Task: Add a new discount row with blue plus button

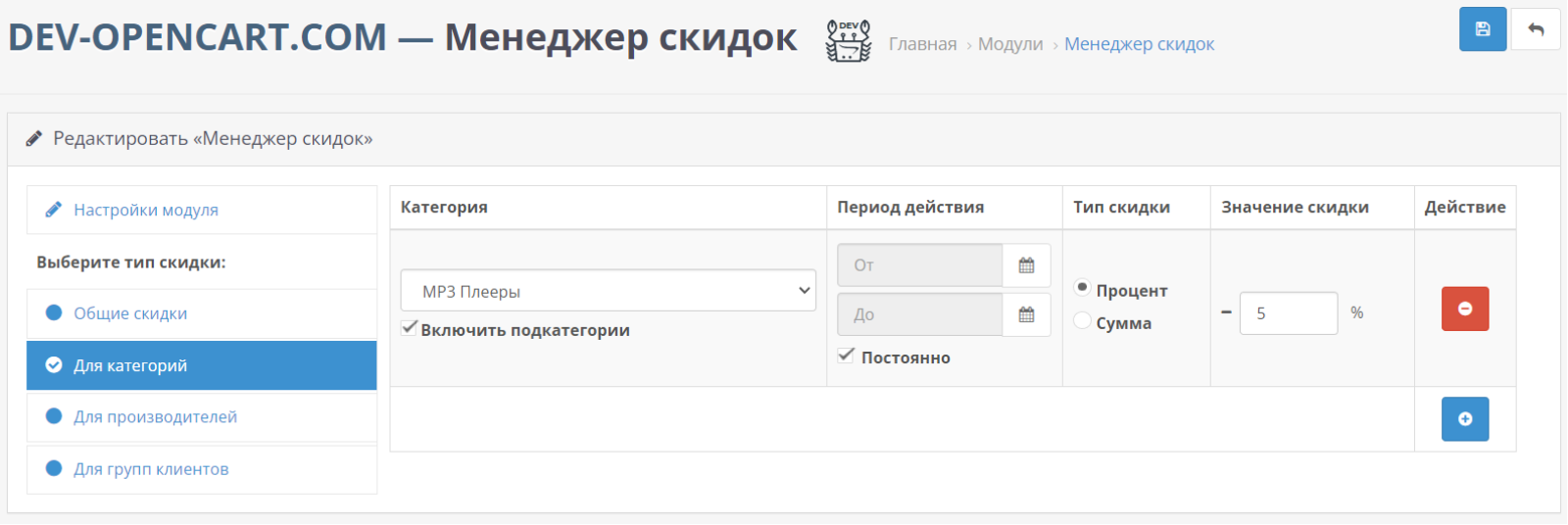Action: 1465,419
